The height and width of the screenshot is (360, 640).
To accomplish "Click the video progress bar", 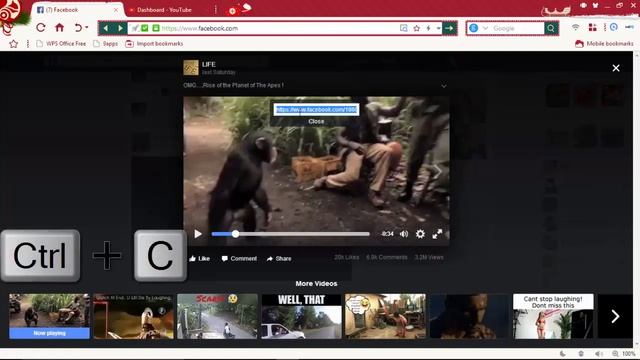I will (x=291, y=234).
